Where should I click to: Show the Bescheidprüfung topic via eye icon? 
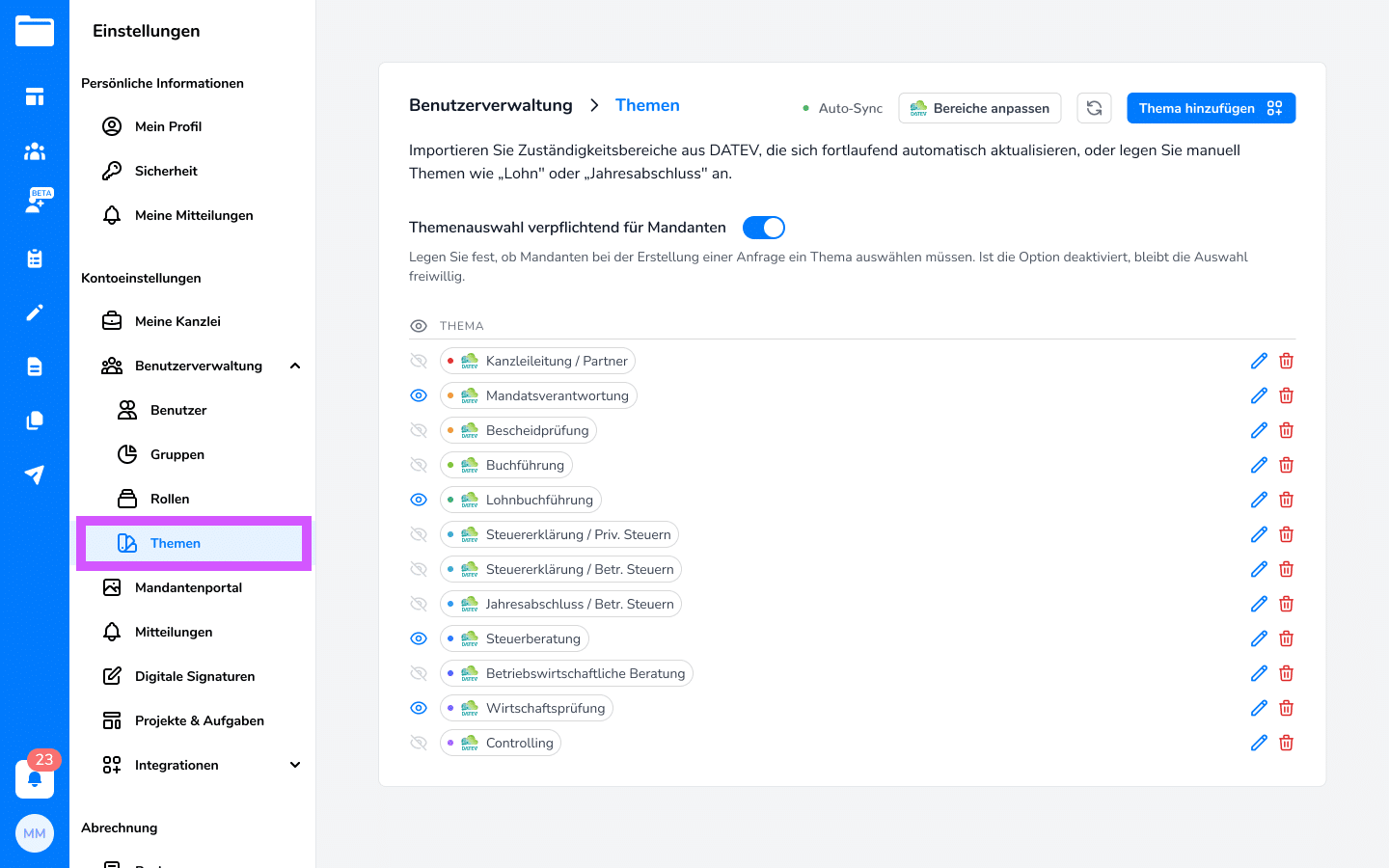pos(419,430)
